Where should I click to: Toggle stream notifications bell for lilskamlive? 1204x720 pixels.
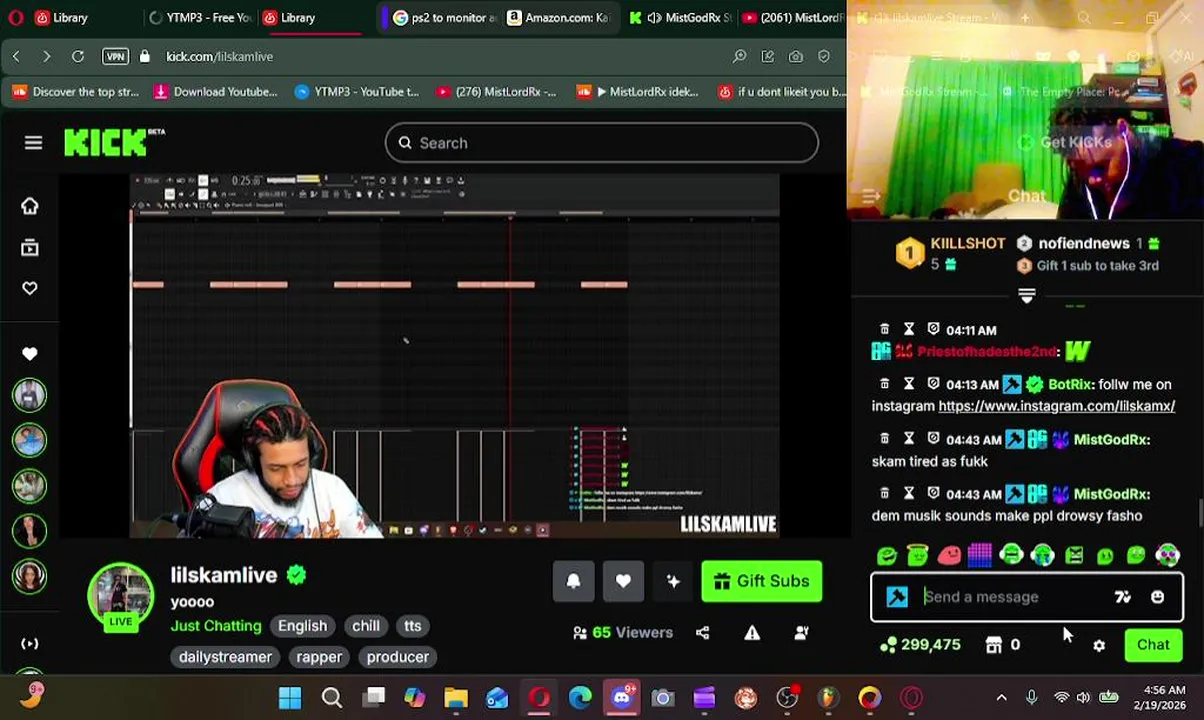(x=573, y=581)
